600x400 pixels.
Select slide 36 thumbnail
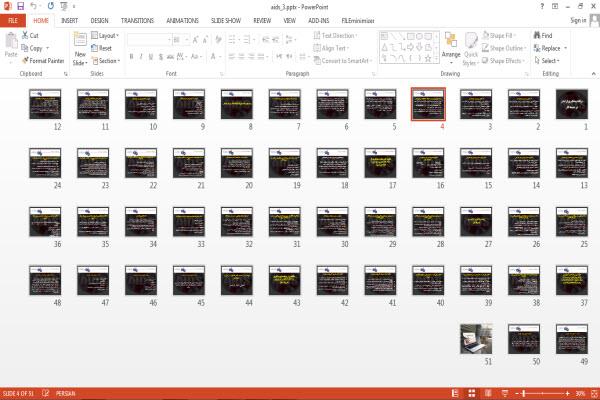tap(45, 222)
